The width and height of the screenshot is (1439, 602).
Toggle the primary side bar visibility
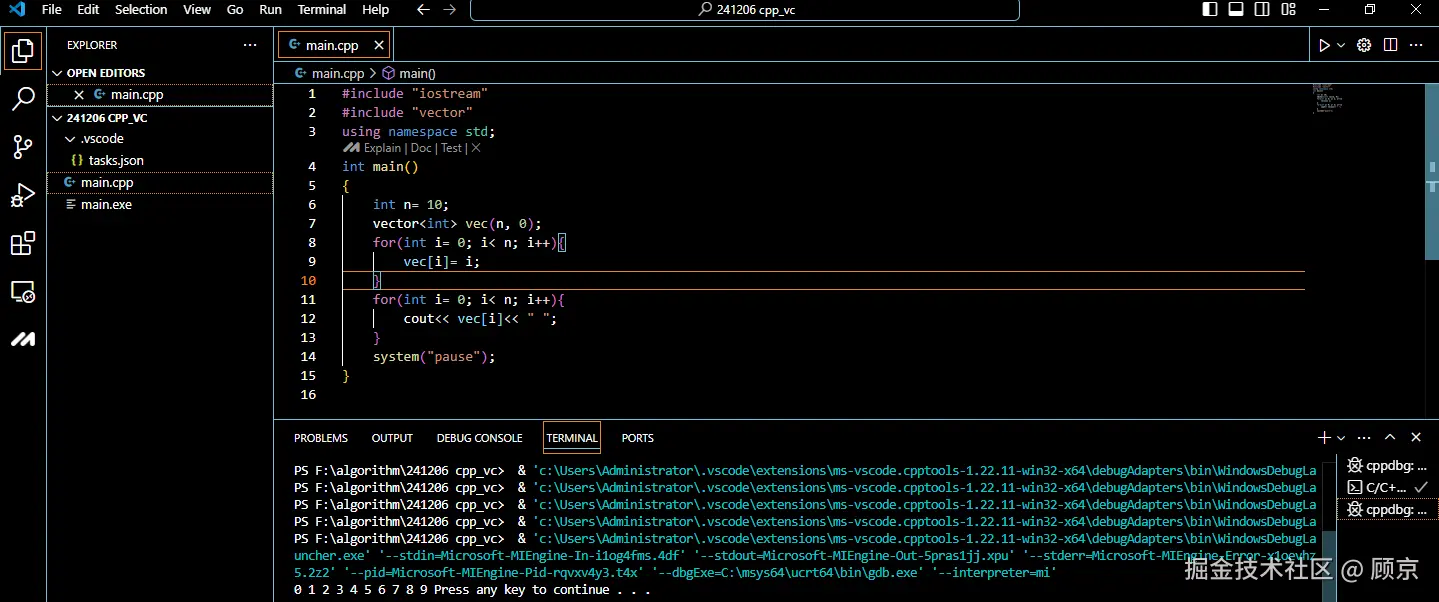tap(1210, 10)
